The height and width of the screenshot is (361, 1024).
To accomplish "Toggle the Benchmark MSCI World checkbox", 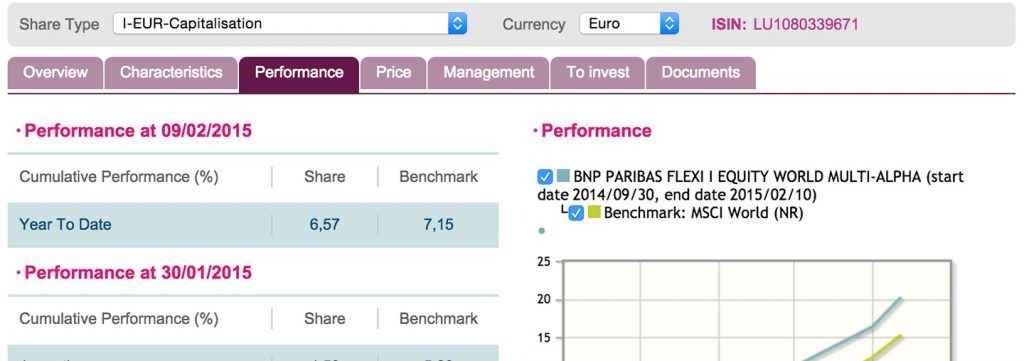I will [576, 213].
